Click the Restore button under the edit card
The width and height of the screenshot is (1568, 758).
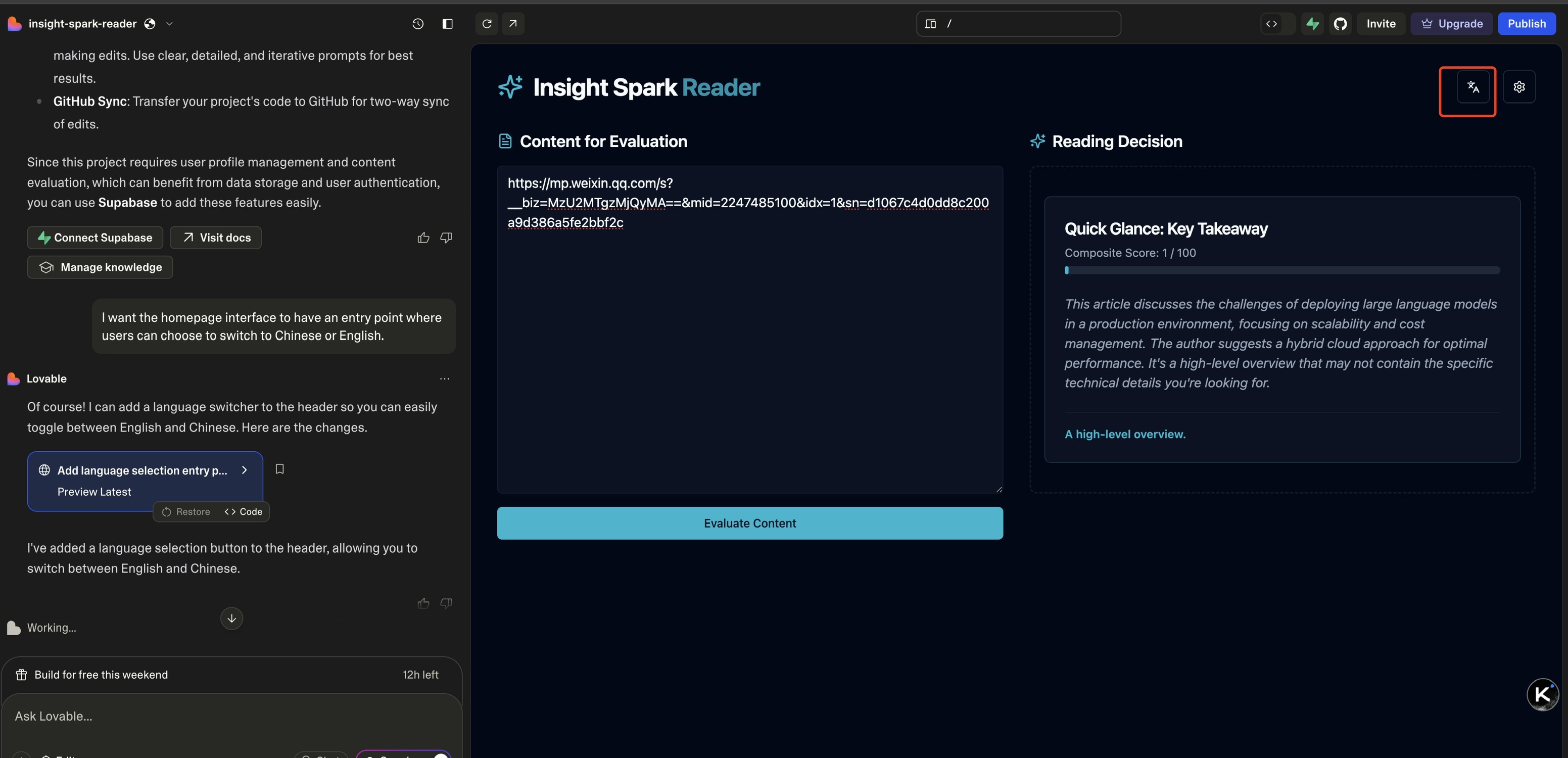[x=186, y=512]
